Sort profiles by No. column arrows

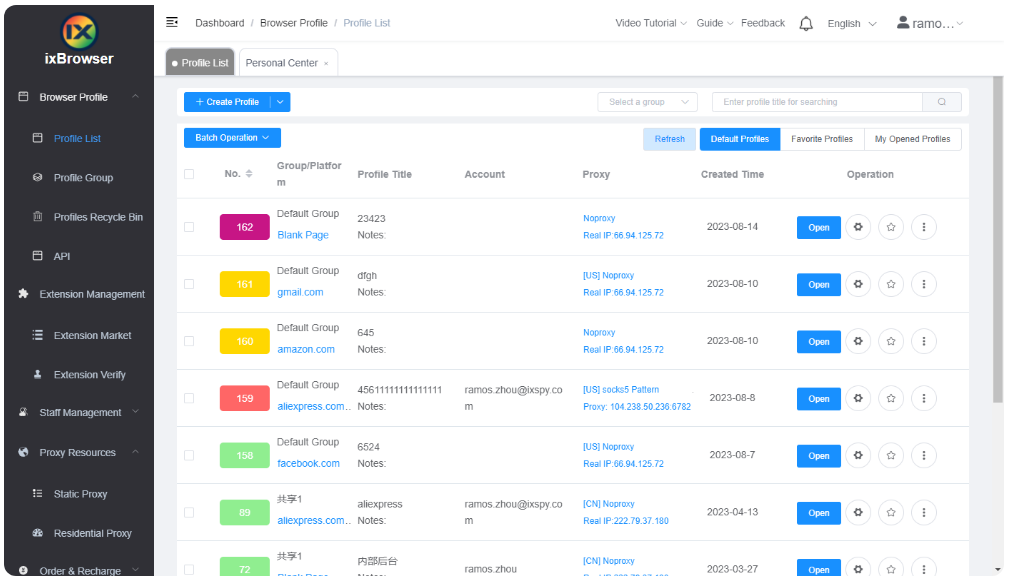pyautogui.click(x=249, y=174)
